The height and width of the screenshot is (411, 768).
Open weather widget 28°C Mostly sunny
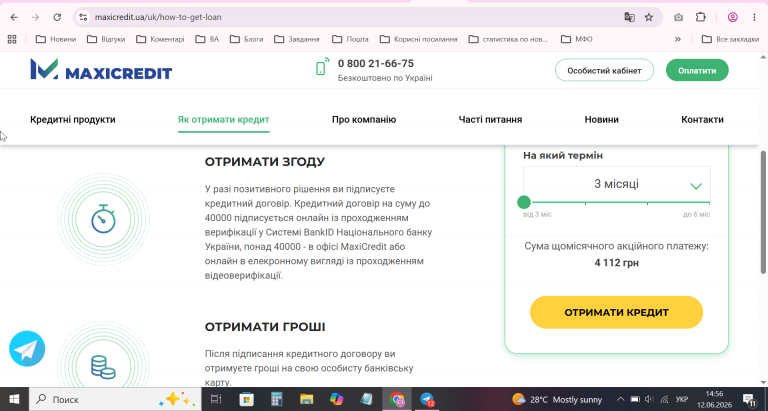coord(556,399)
